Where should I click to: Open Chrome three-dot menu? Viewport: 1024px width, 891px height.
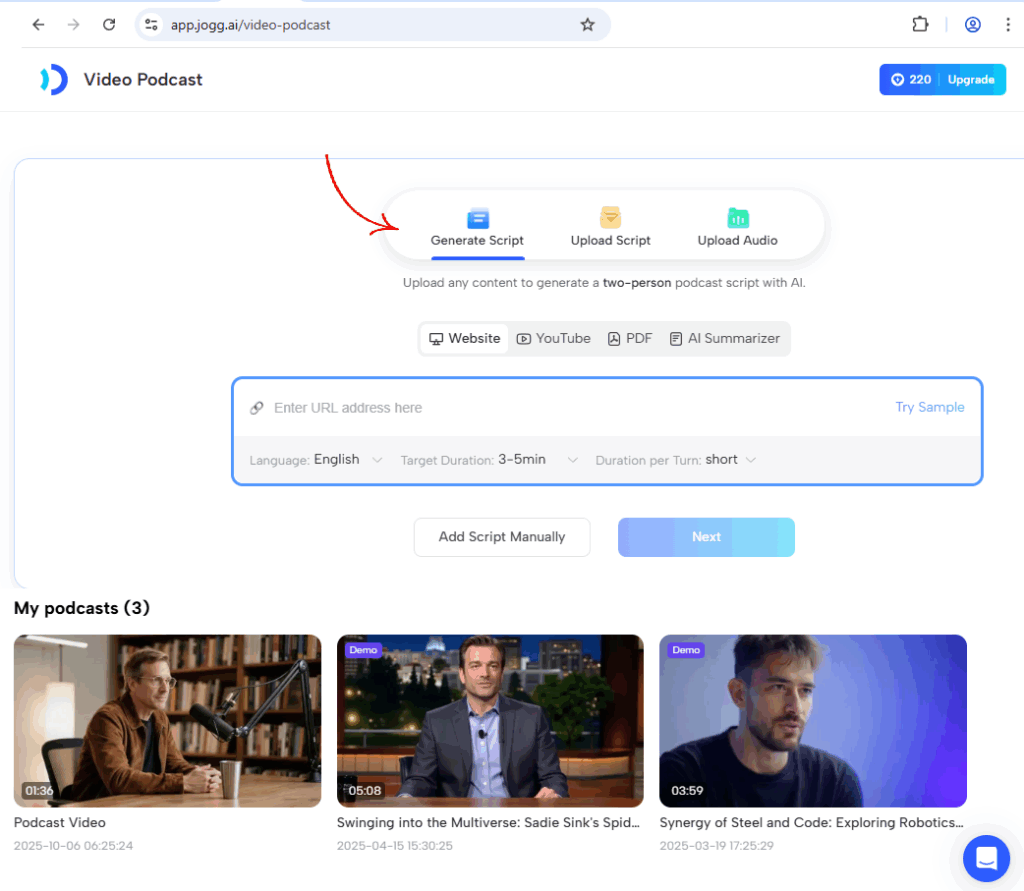click(1007, 25)
